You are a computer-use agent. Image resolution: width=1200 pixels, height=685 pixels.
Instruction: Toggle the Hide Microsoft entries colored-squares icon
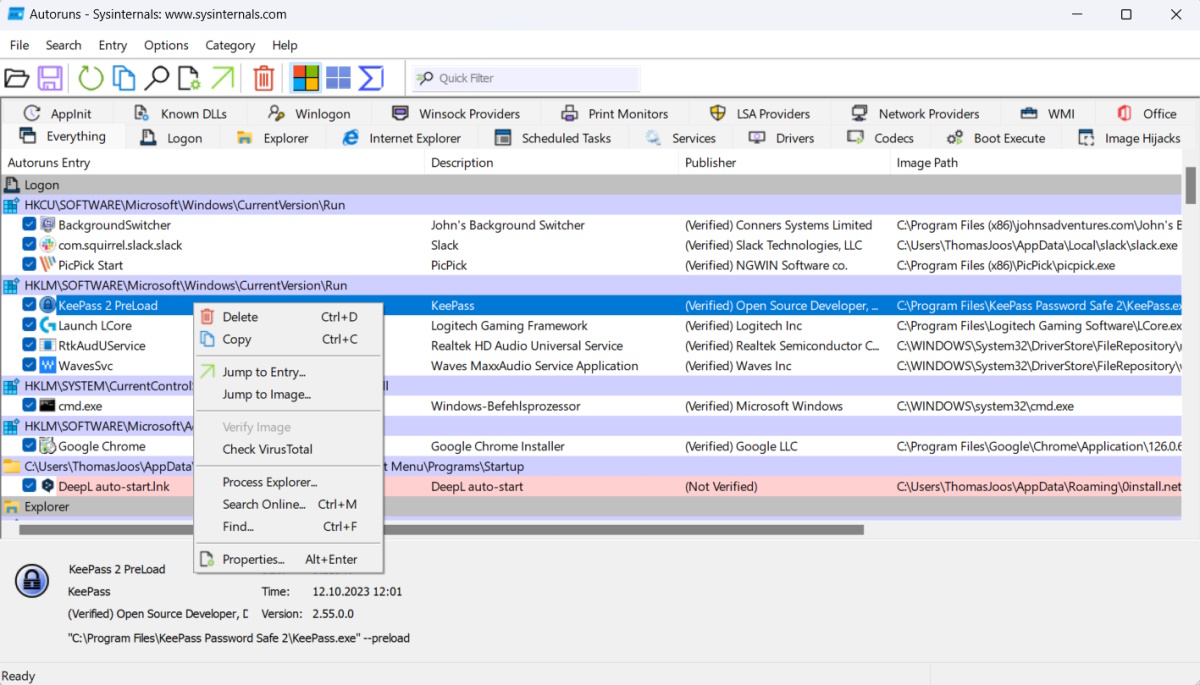pyautogui.click(x=305, y=78)
